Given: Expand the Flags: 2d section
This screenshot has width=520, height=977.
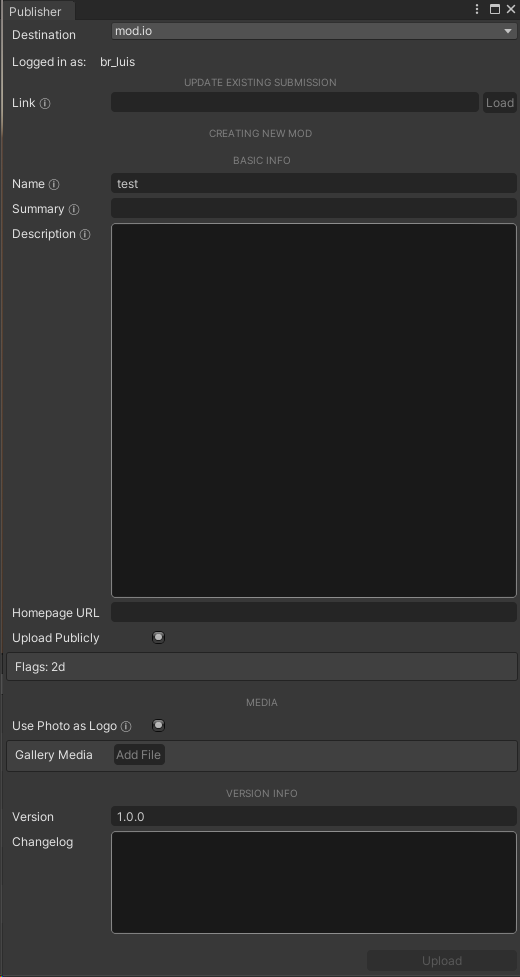Looking at the screenshot, I should tap(262, 667).
